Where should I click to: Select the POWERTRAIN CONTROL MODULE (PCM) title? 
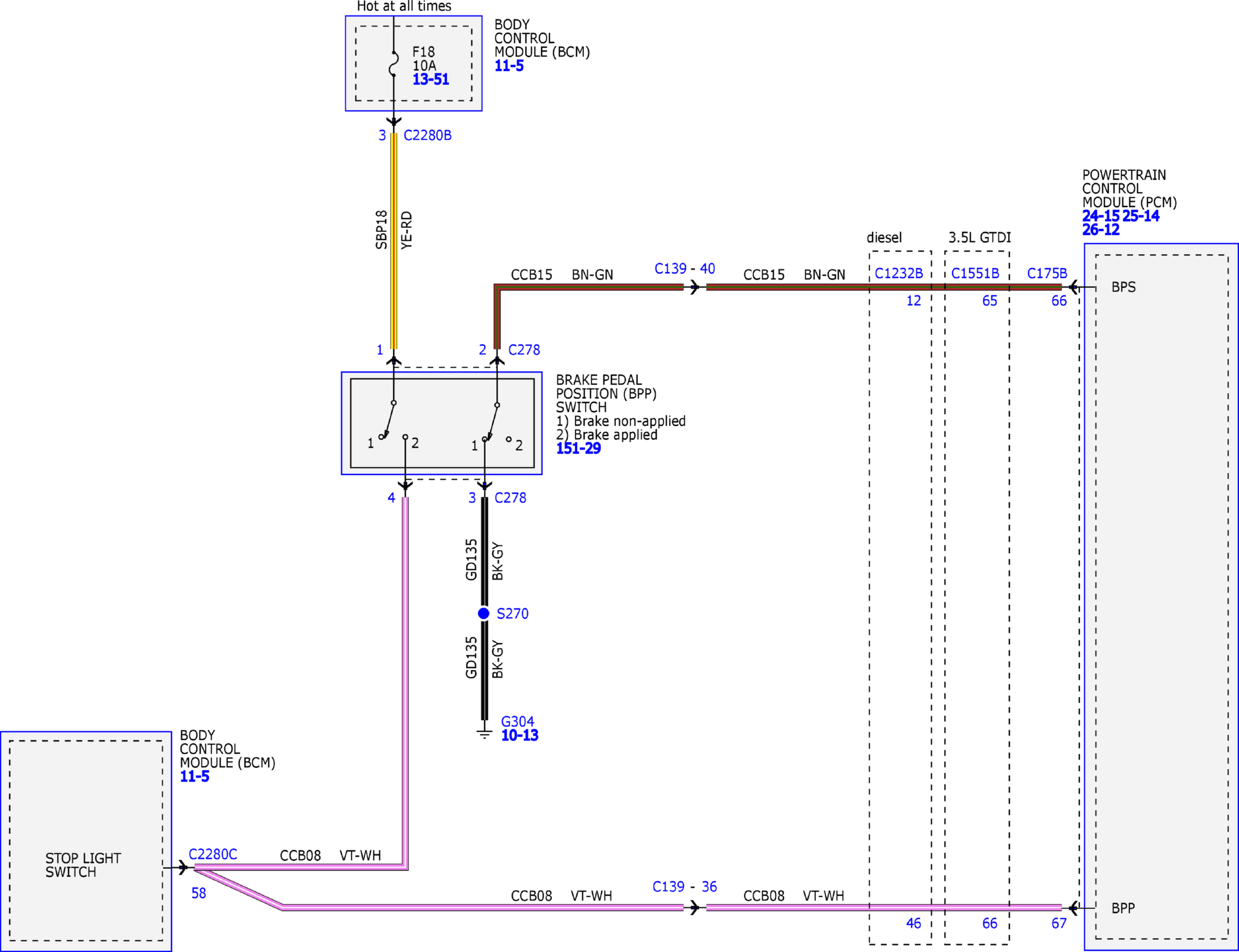1129,189
